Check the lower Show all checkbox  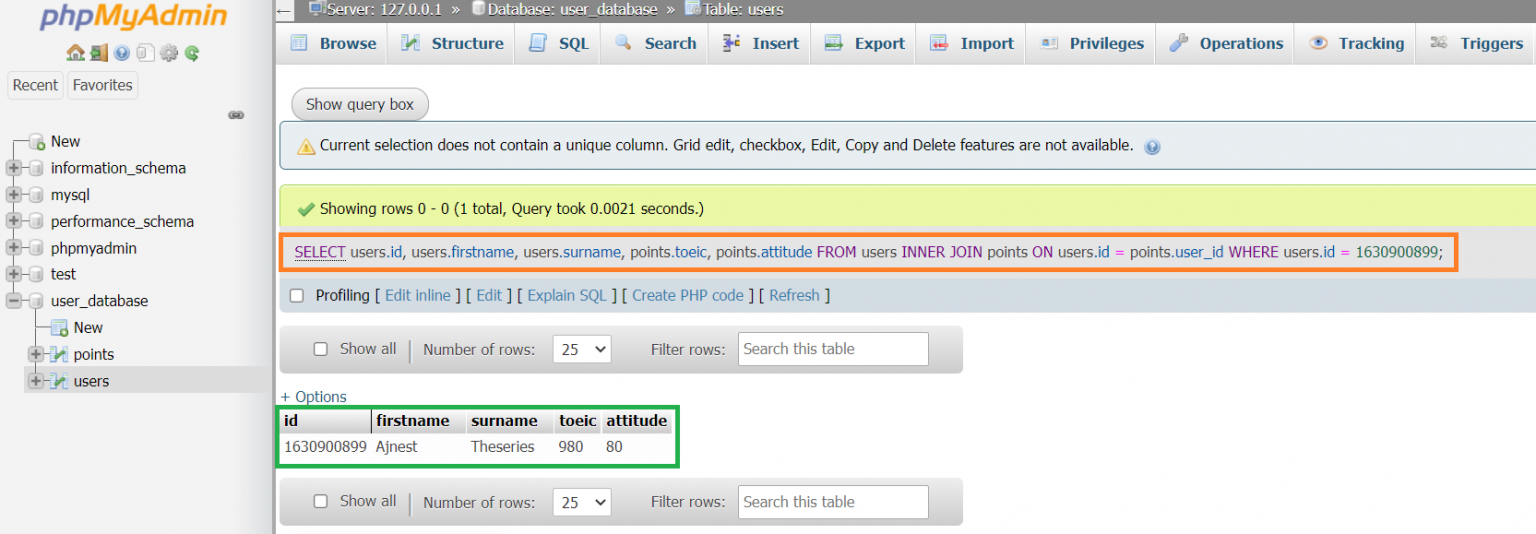321,501
